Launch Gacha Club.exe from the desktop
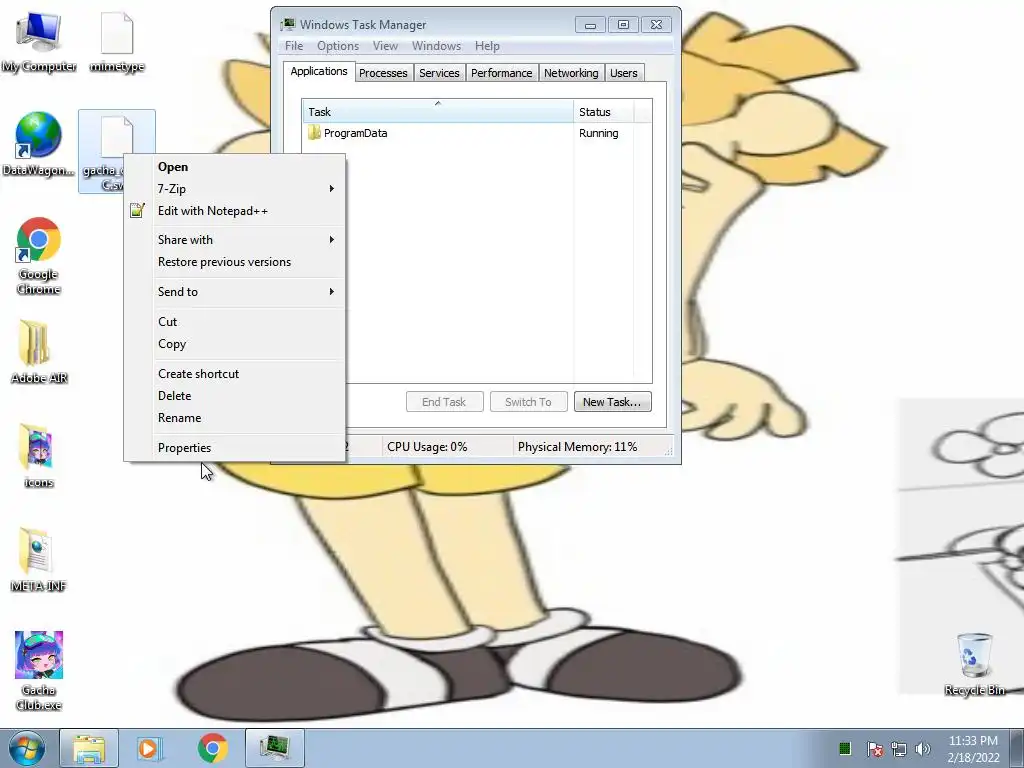The width and height of the screenshot is (1024, 768). (x=39, y=670)
